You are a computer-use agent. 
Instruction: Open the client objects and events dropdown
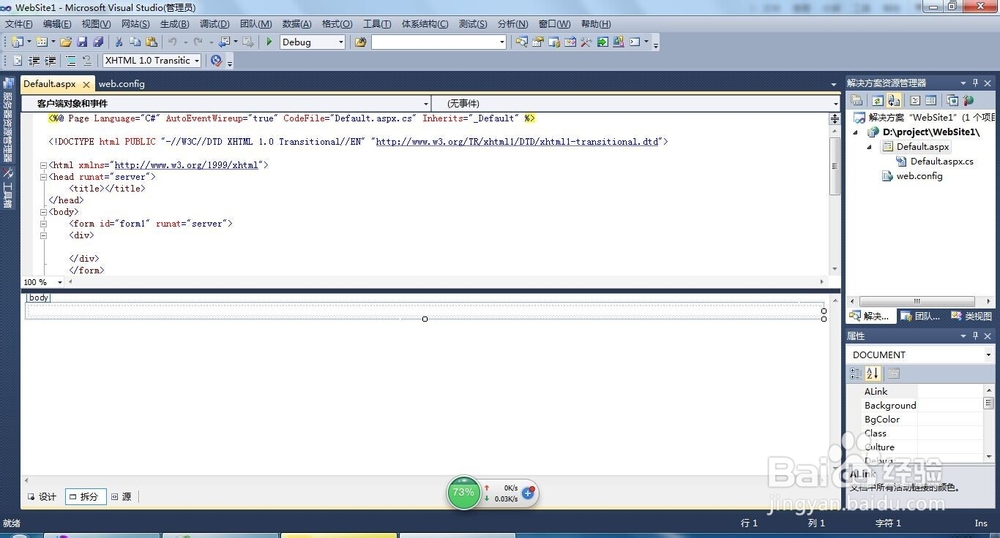pyautogui.click(x=426, y=103)
